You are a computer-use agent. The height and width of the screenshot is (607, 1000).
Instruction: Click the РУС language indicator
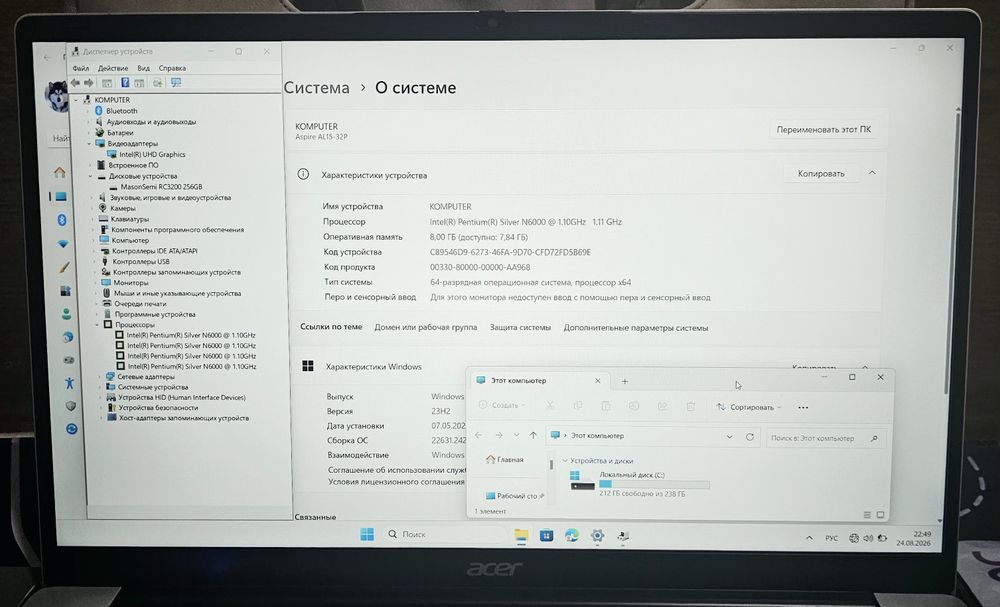tap(832, 538)
